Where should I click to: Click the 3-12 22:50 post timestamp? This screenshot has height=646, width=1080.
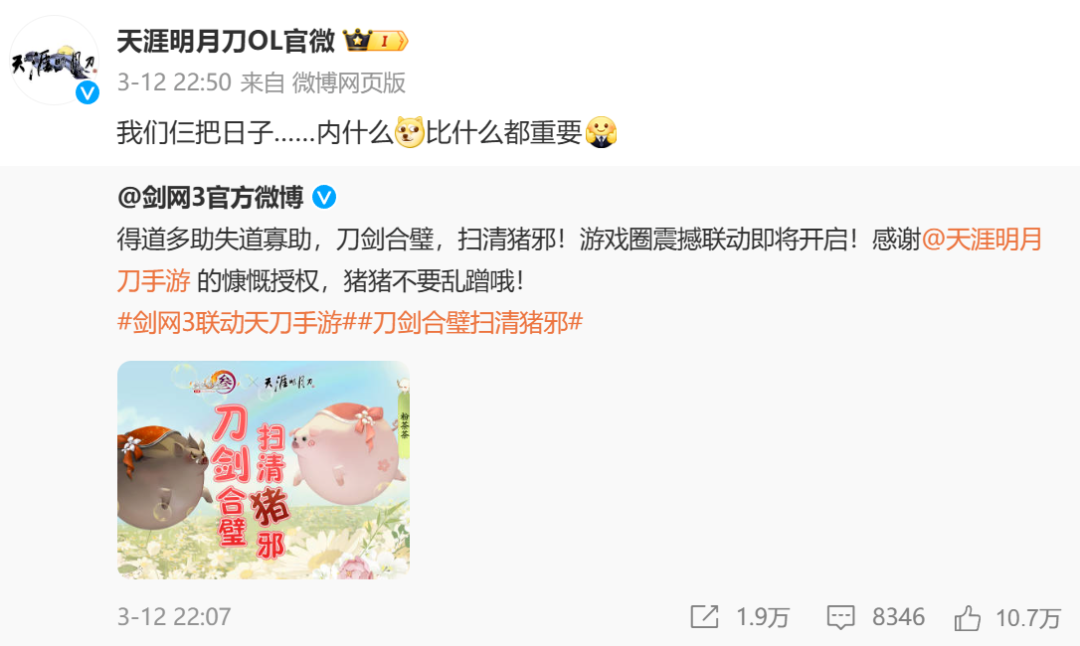[174, 83]
